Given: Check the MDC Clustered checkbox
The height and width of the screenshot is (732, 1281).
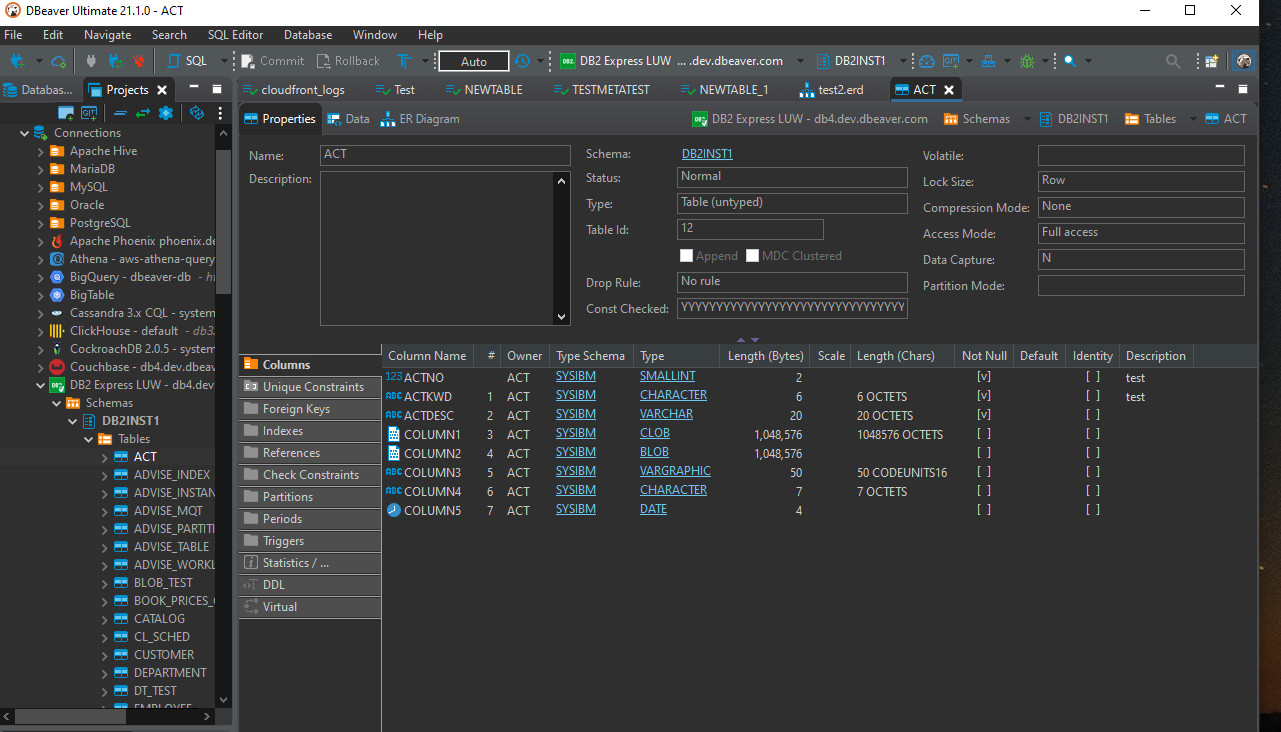Looking at the screenshot, I should click(x=752, y=255).
